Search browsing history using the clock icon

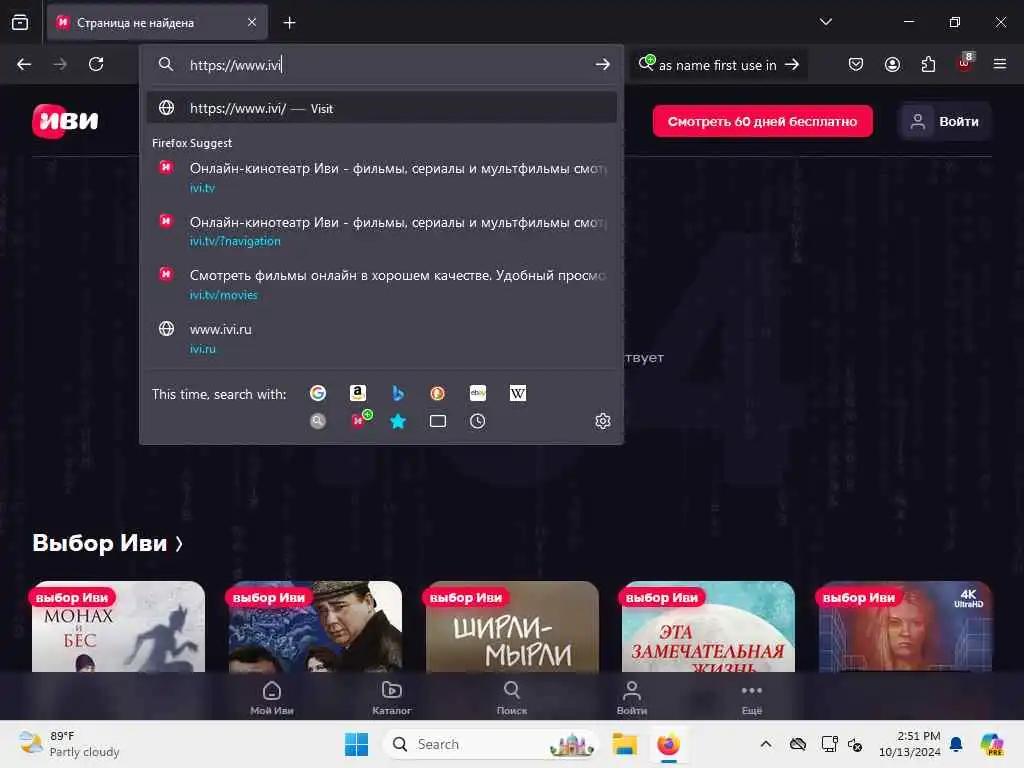[477, 421]
